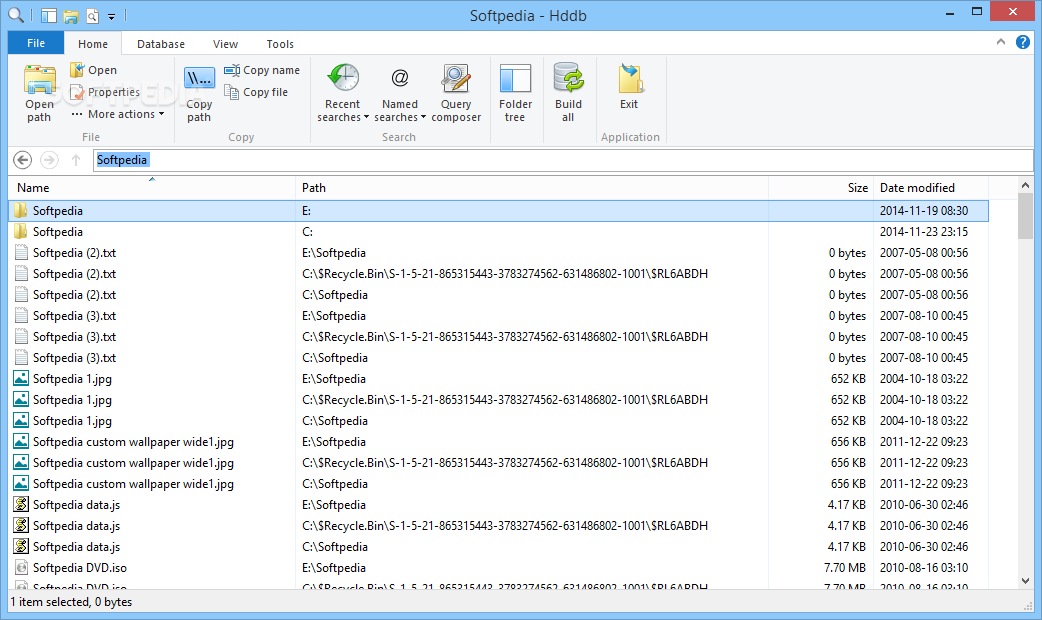Collapse the ribbon with the chevron
The width and height of the screenshot is (1042, 620).
1001,42
